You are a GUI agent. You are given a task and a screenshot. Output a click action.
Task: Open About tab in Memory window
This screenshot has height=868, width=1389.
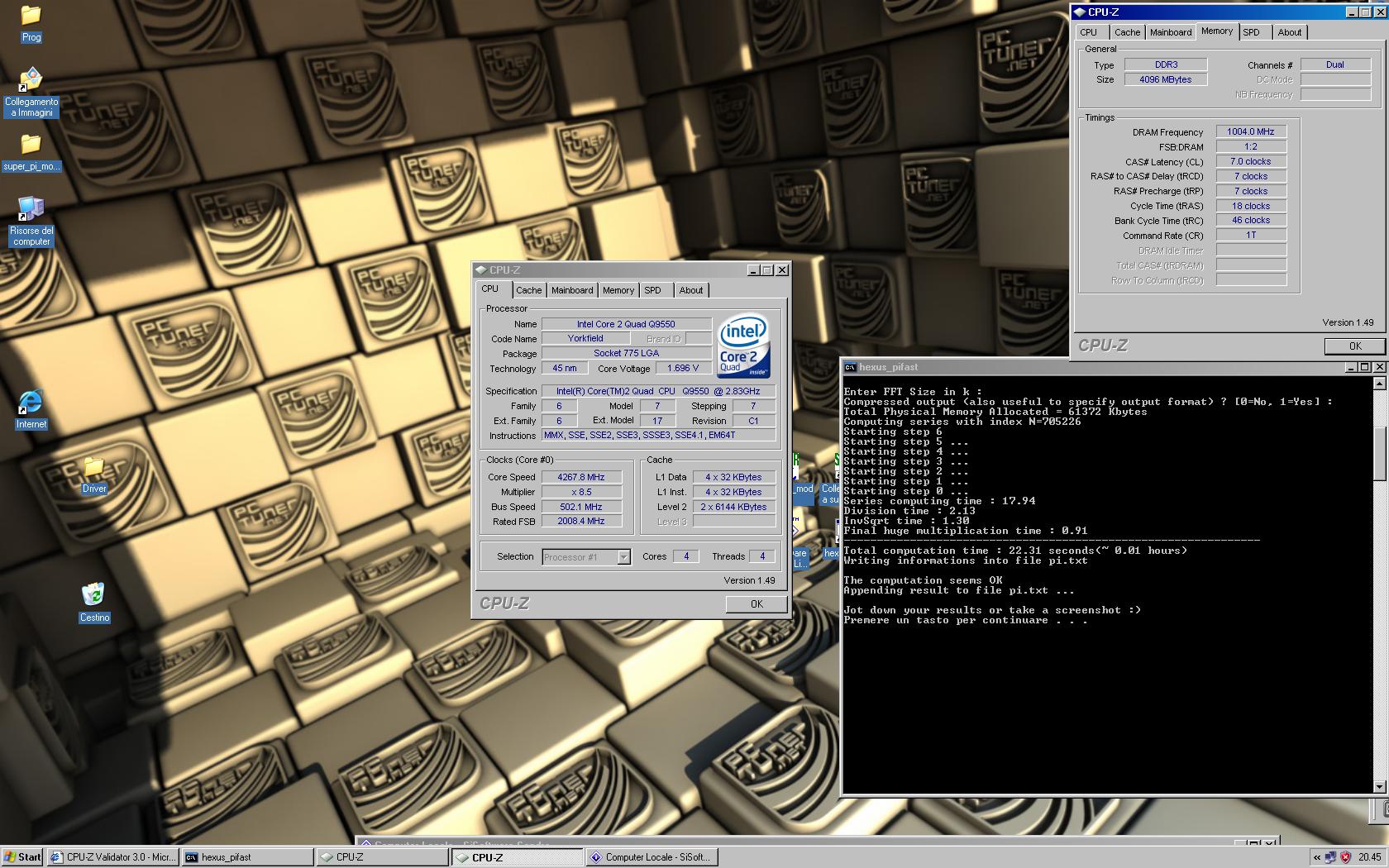point(1290,32)
